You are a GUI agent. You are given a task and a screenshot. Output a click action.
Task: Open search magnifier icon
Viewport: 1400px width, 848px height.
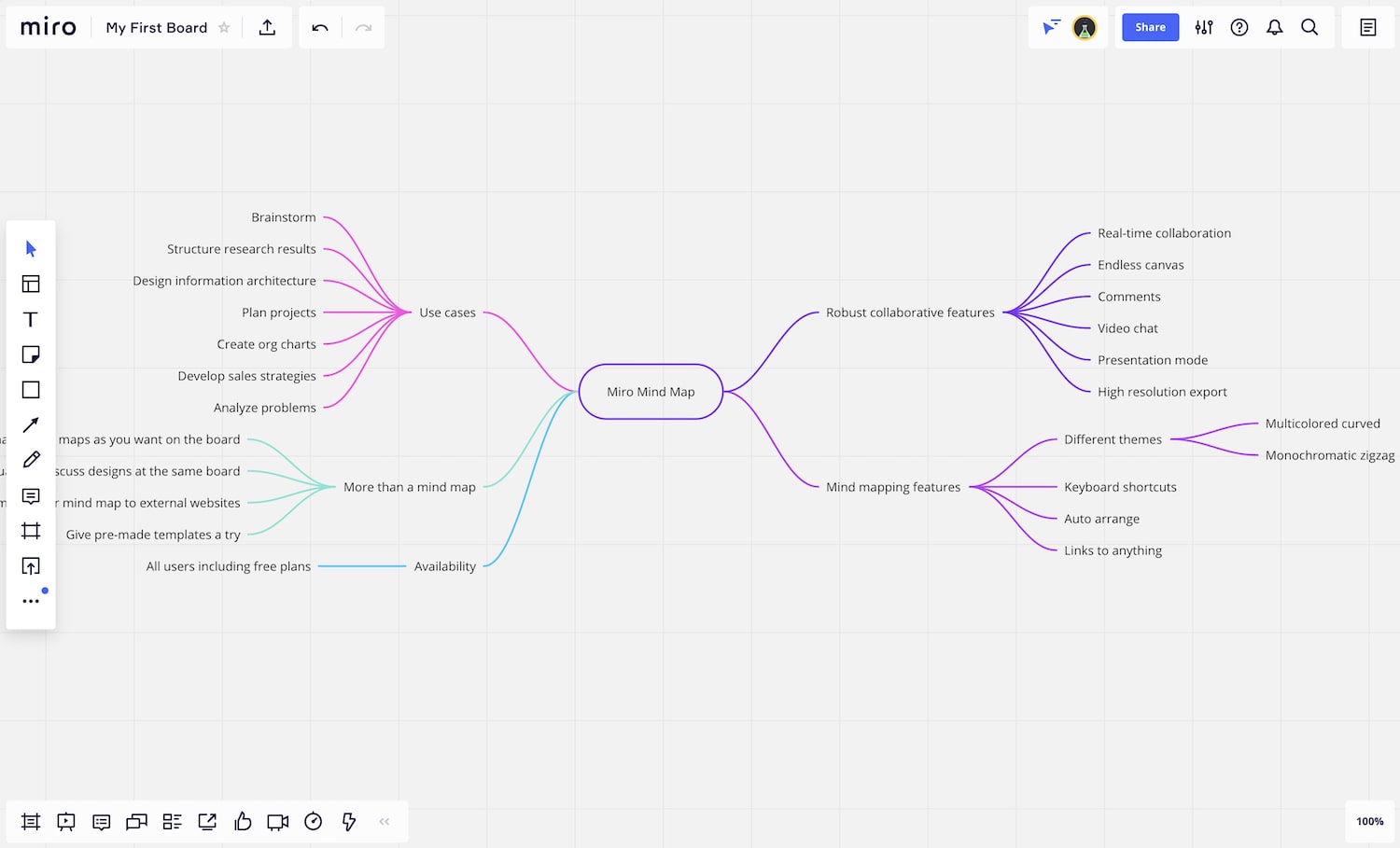pyautogui.click(x=1309, y=27)
